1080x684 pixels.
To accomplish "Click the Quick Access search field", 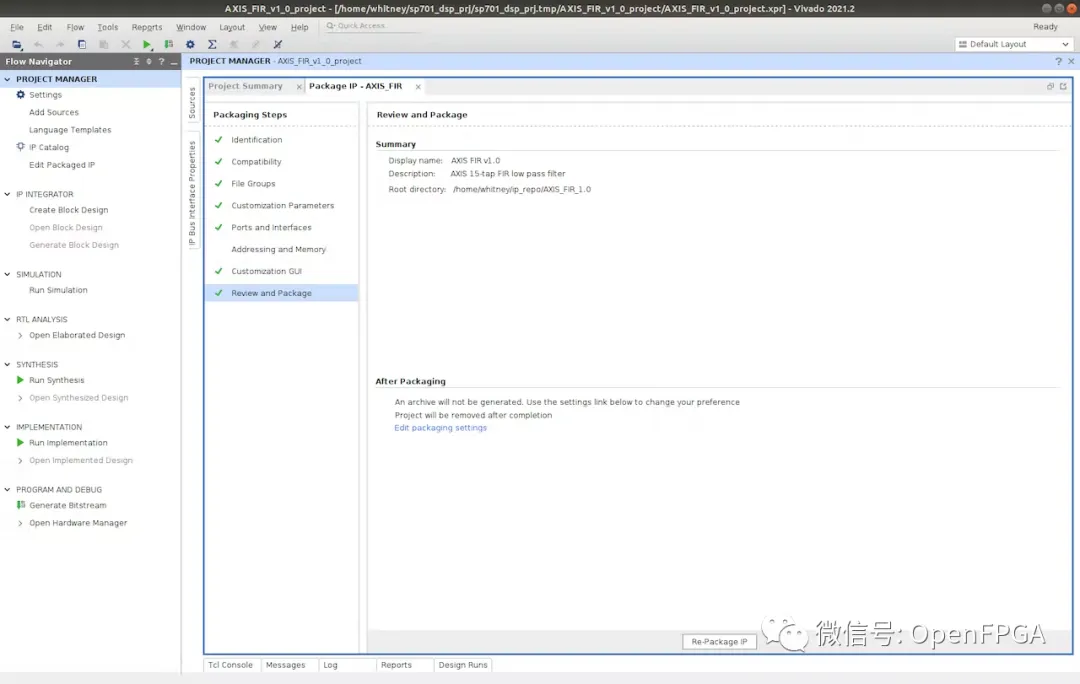I will [x=371, y=26].
